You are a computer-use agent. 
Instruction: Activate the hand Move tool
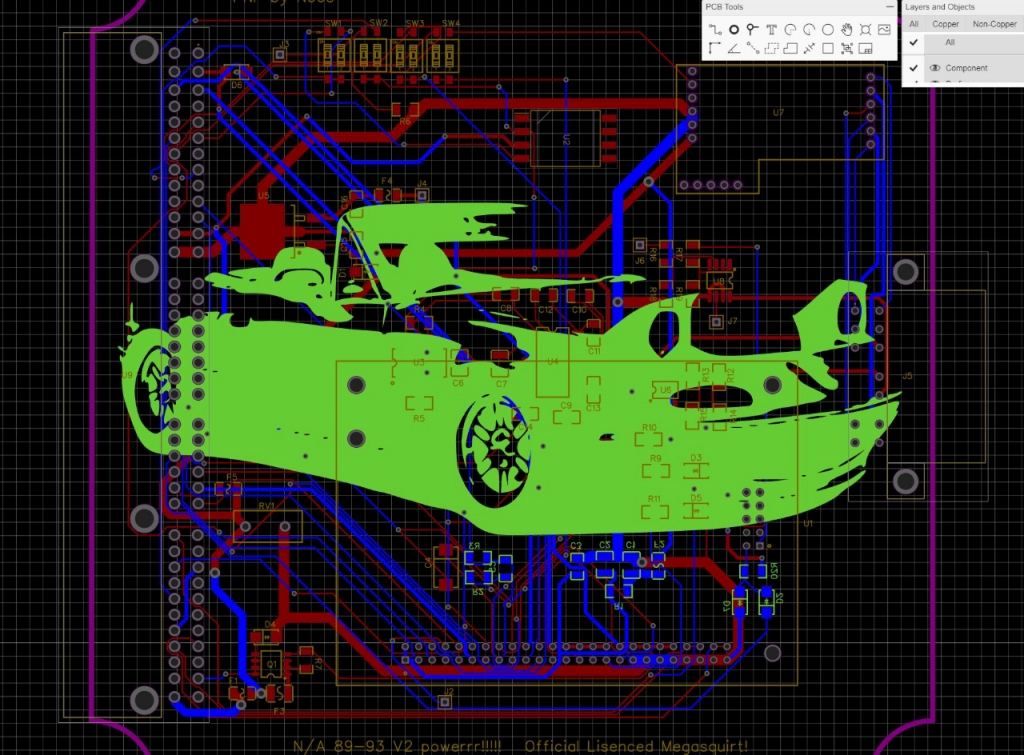[x=846, y=29]
